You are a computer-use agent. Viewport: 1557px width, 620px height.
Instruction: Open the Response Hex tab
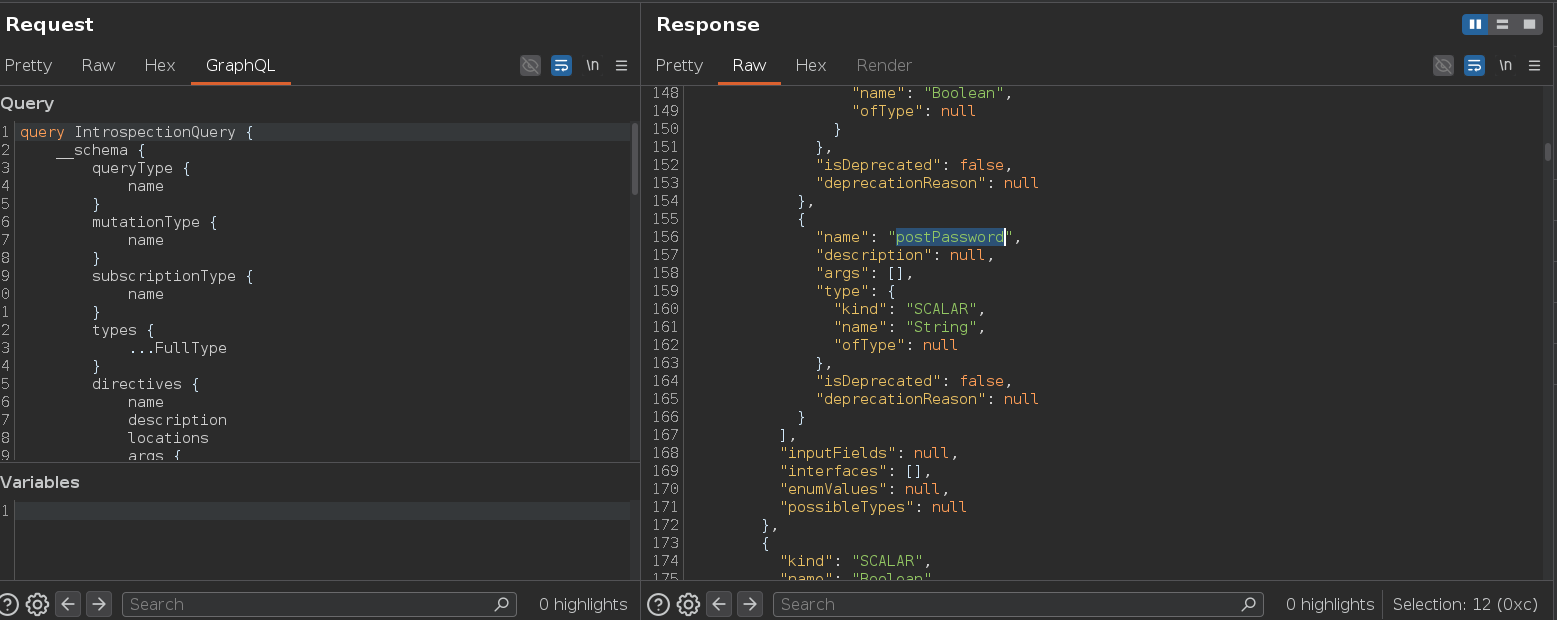pos(811,65)
